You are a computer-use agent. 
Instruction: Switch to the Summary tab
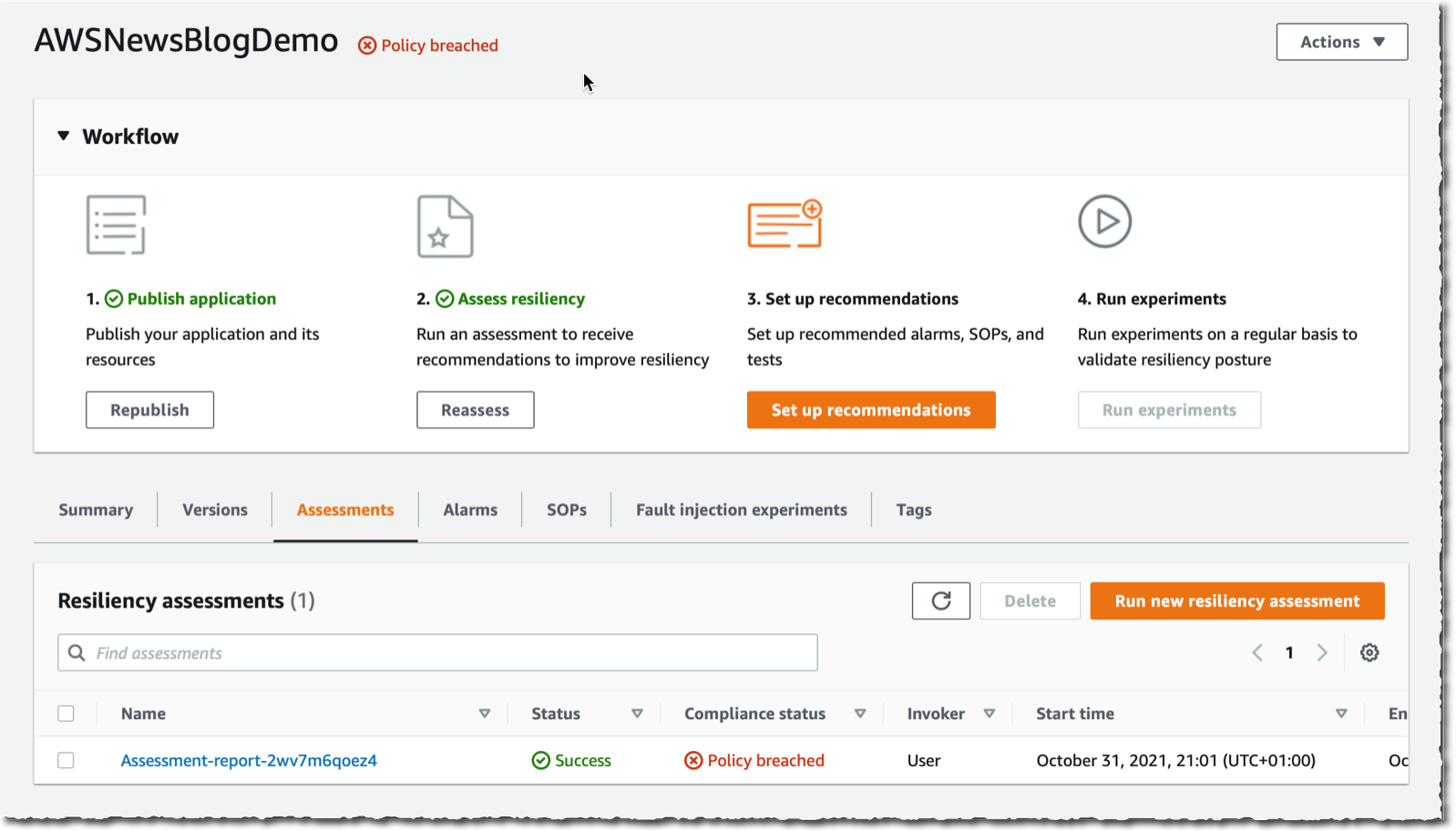point(96,510)
